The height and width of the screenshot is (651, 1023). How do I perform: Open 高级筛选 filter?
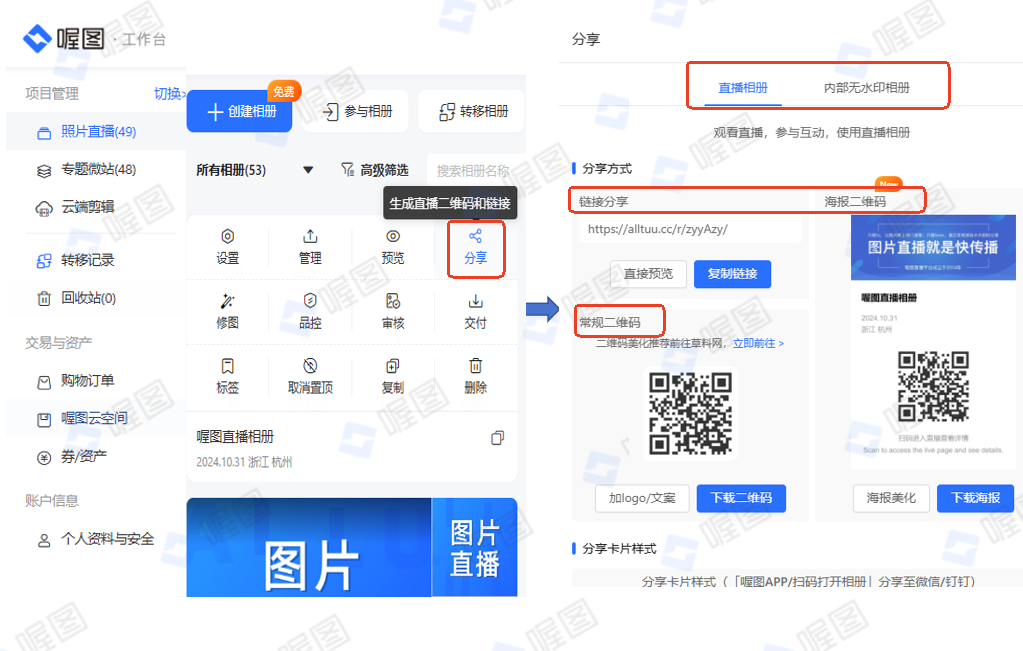374,170
